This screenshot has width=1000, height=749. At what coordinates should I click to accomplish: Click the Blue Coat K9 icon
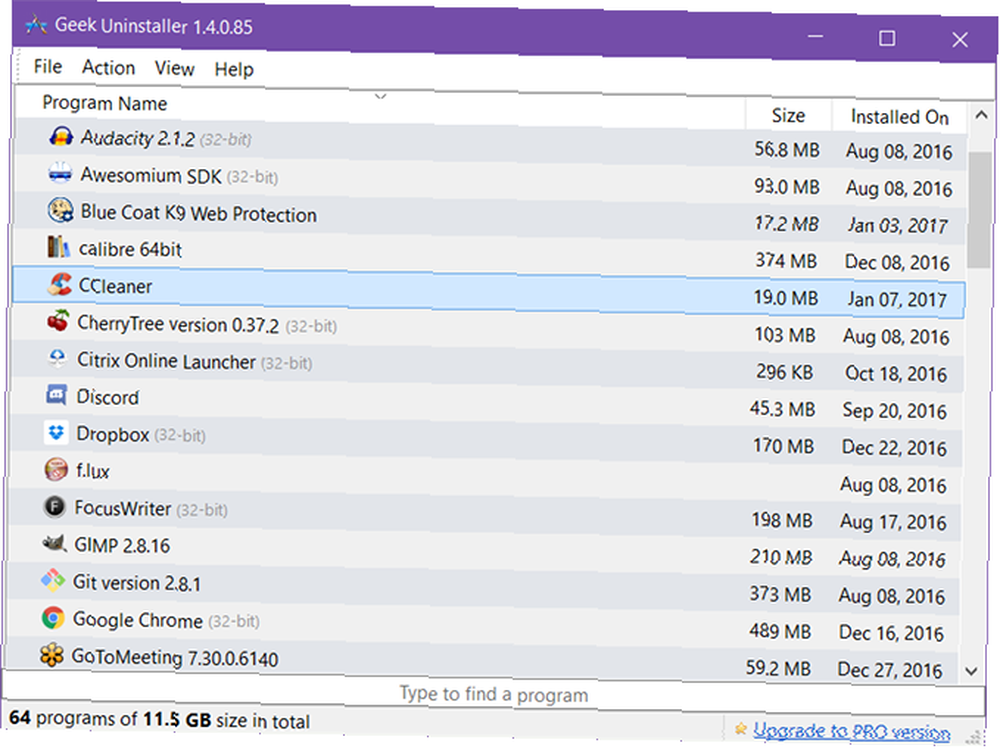click(x=61, y=210)
